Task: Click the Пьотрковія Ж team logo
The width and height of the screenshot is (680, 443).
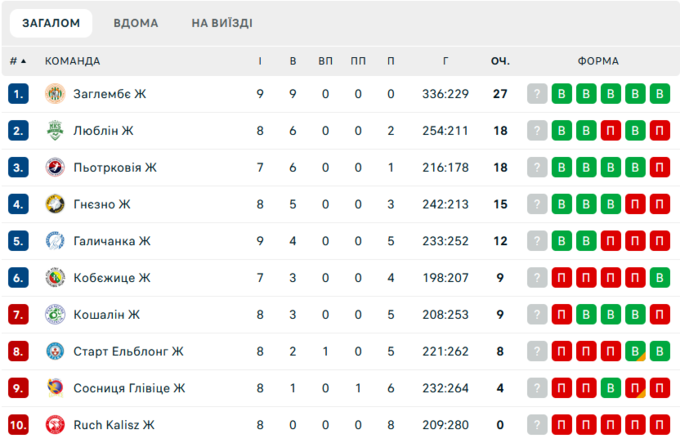Action: point(54,168)
